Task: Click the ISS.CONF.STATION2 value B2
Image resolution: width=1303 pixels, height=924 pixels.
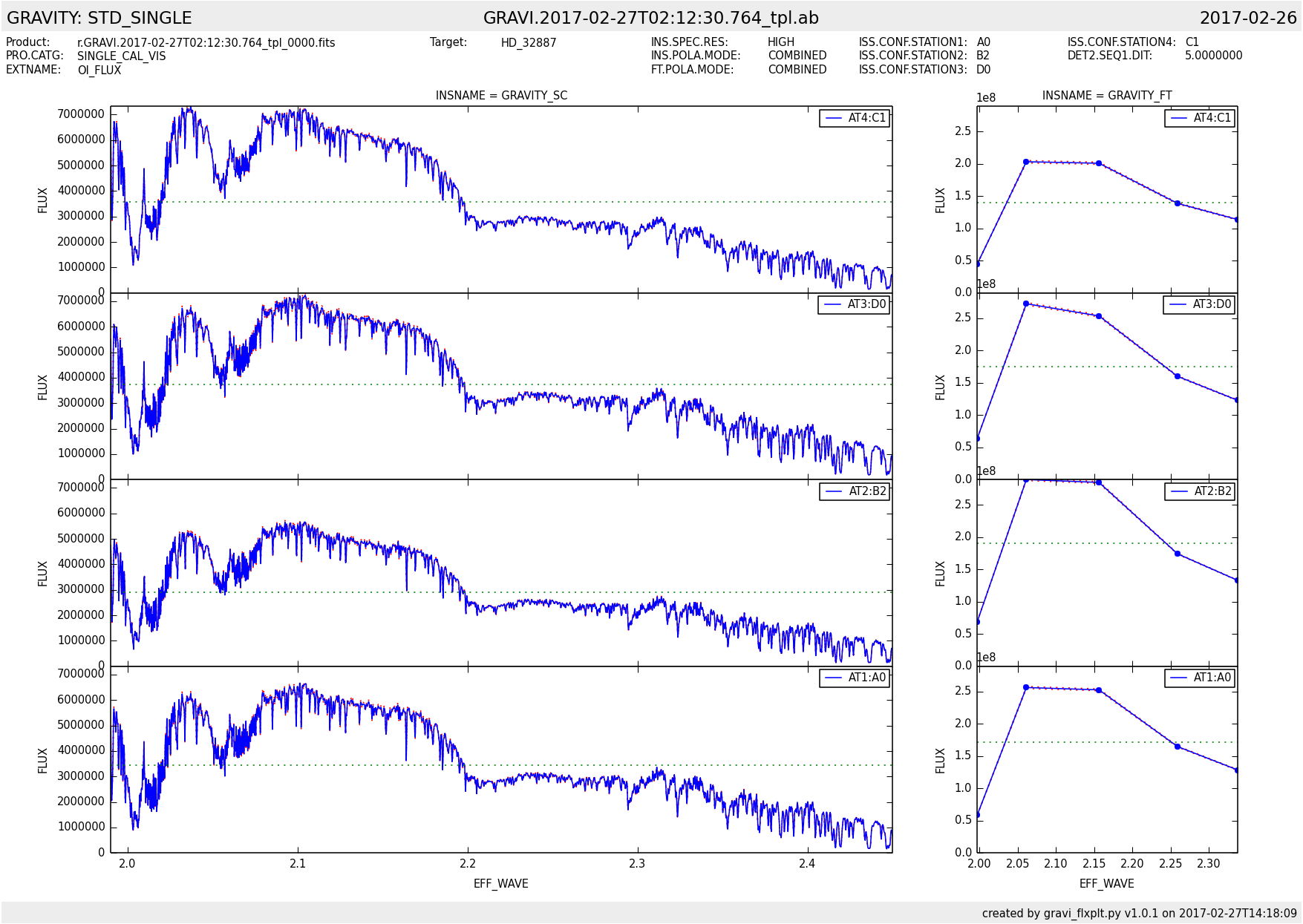Action: (983, 56)
